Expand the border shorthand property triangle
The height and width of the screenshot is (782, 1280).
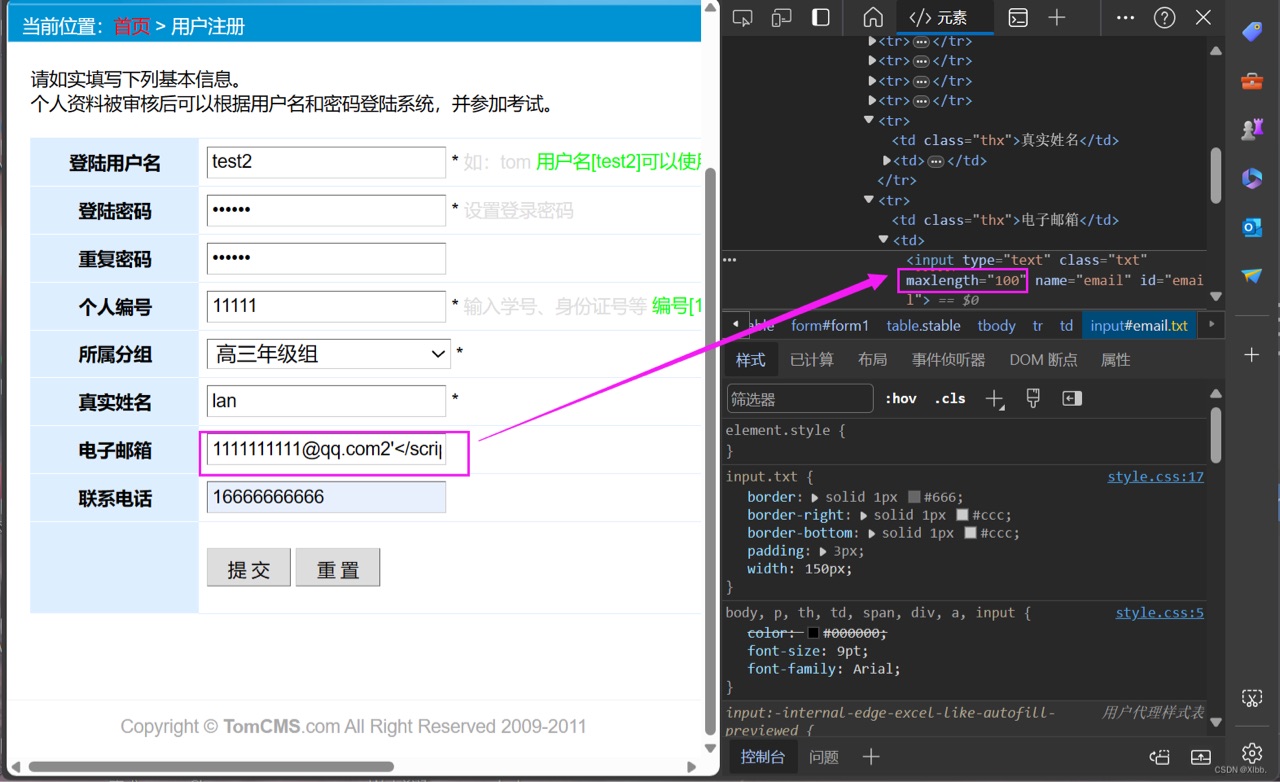pos(815,497)
